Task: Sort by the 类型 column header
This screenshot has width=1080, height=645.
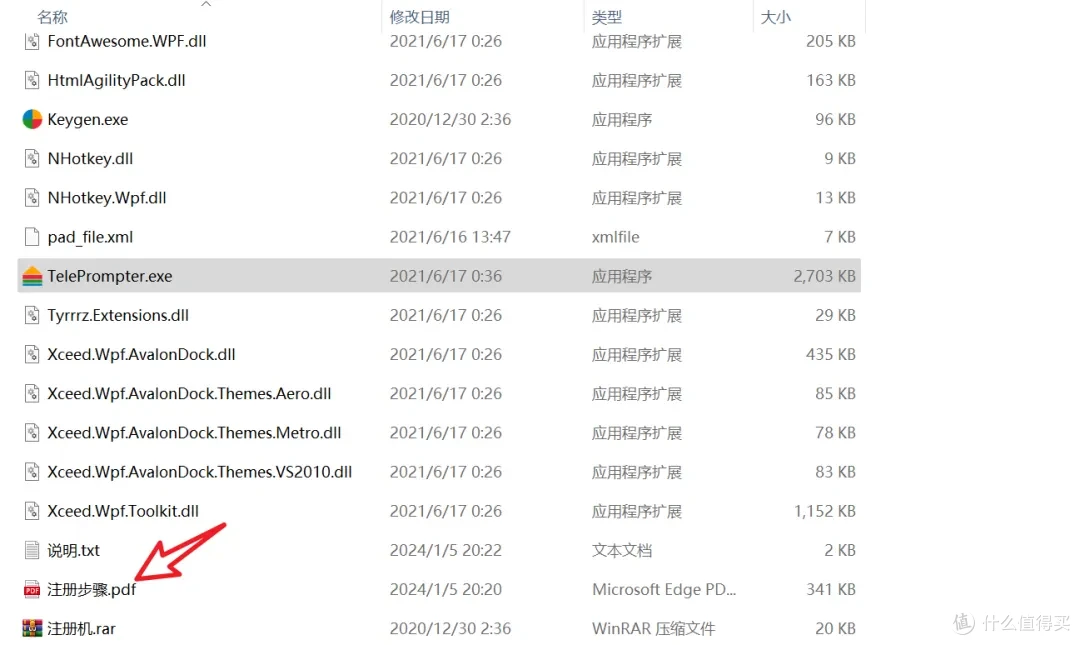Action: click(x=607, y=17)
